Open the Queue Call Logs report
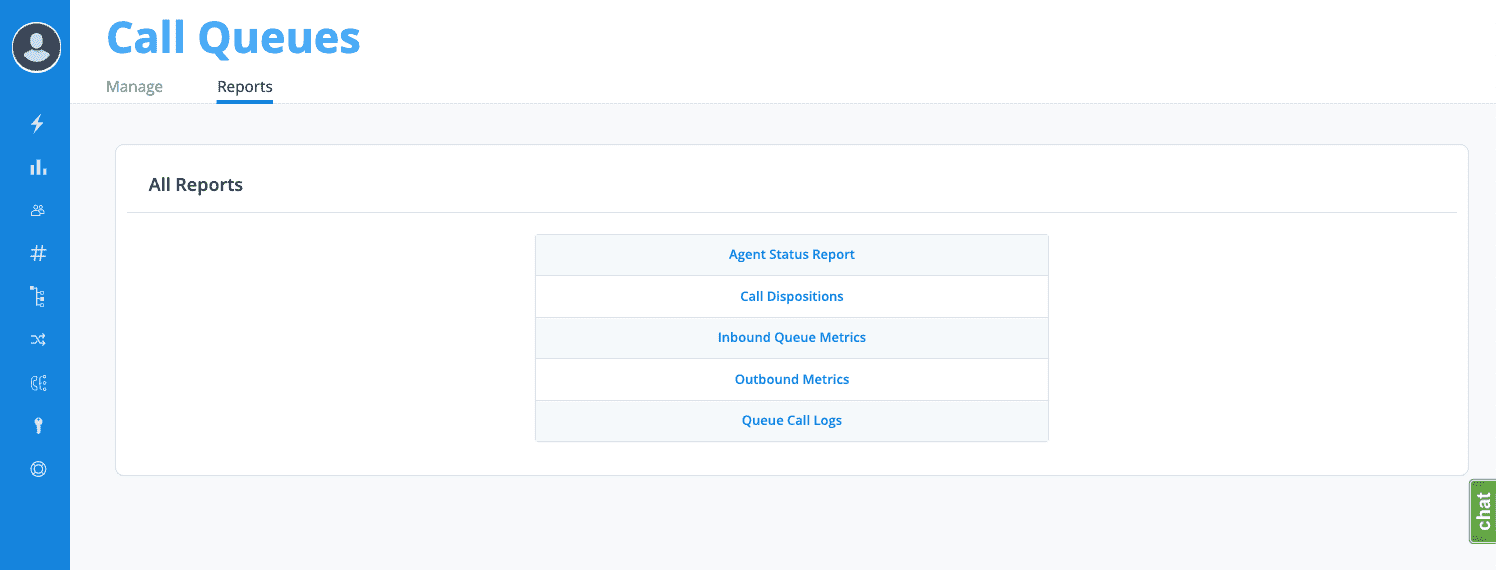The height and width of the screenshot is (570, 1496). click(x=791, y=421)
